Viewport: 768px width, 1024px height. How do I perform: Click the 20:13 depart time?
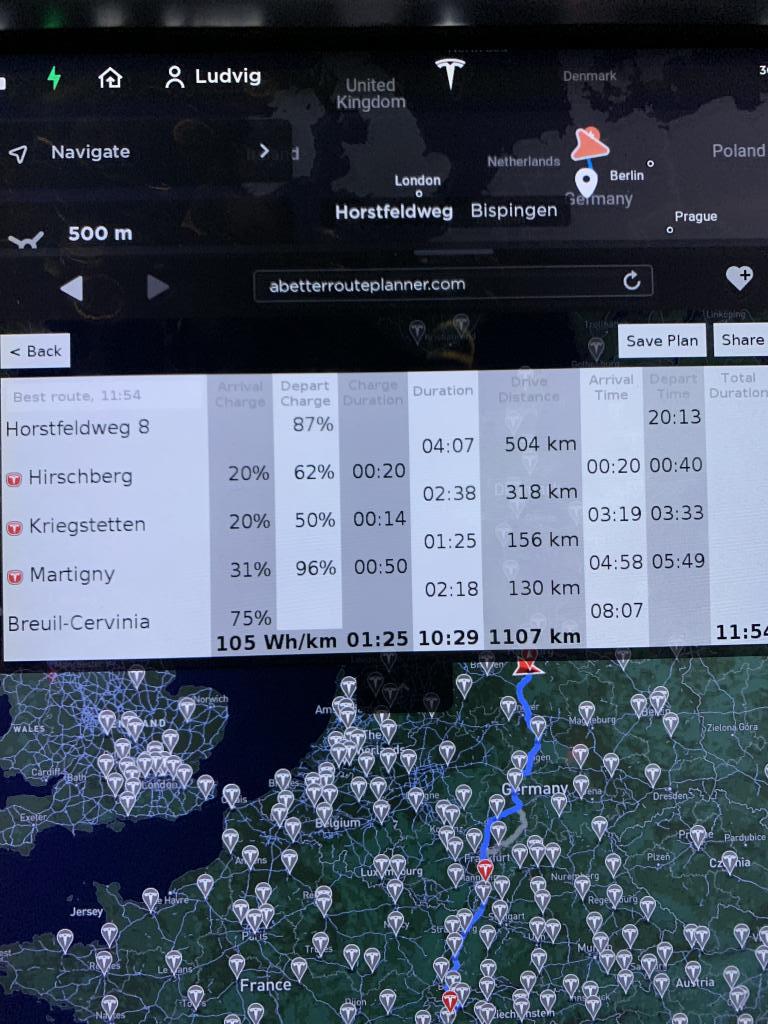click(675, 417)
